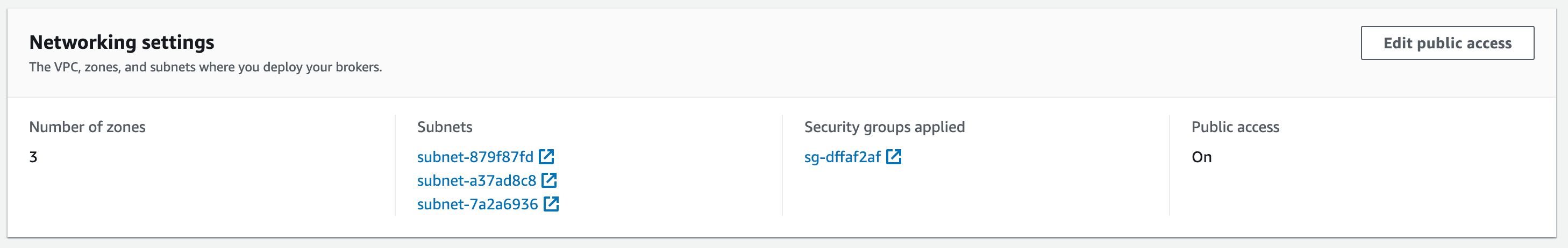Click external-link icon beside sg-dffaf2af
1568x248 pixels.
pyautogui.click(x=894, y=157)
